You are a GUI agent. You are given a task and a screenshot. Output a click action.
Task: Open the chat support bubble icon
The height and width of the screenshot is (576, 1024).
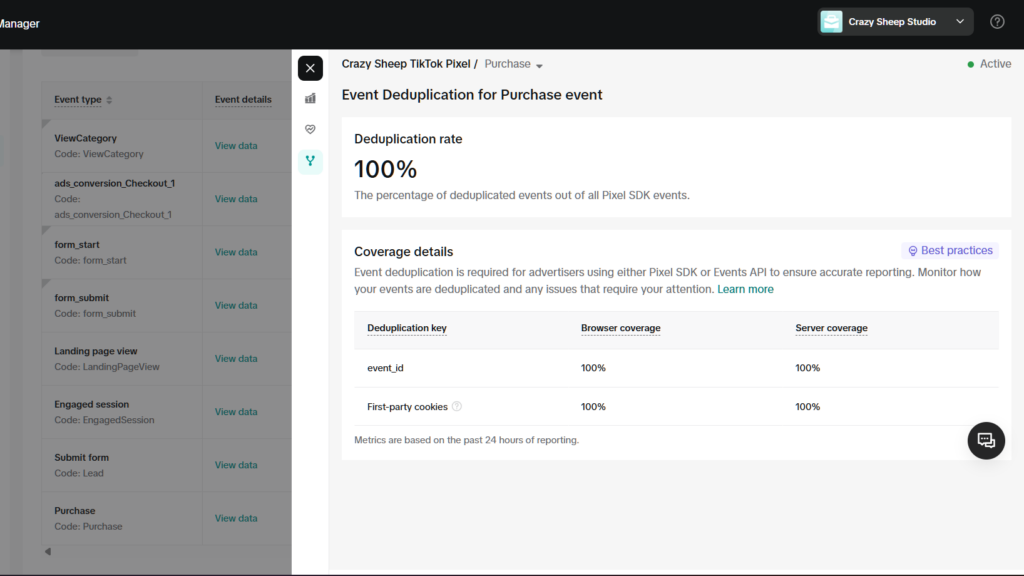point(985,440)
